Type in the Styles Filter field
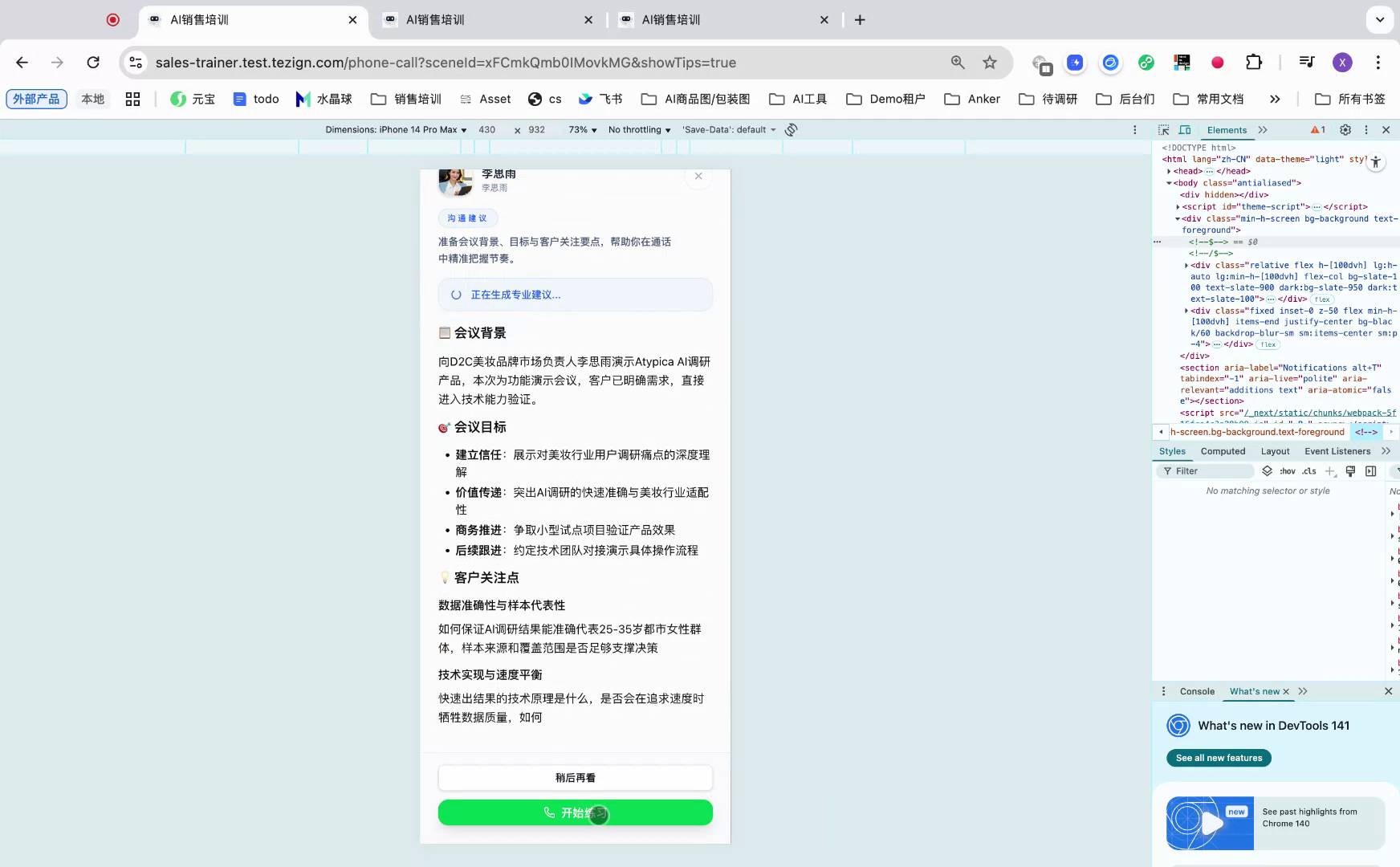Screen dimensions: 1400x867 pos(1204,471)
